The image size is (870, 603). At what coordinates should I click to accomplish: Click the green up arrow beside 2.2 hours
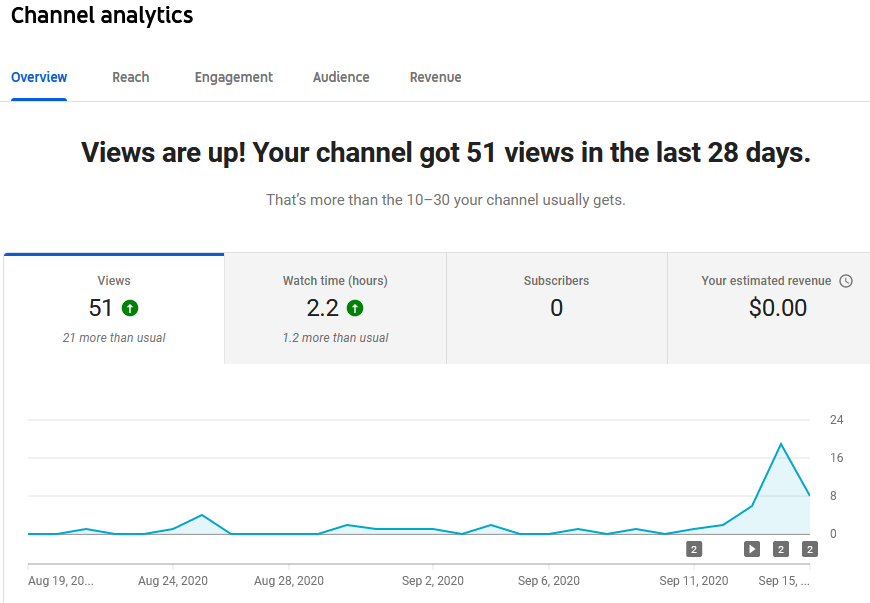(x=355, y=308)
